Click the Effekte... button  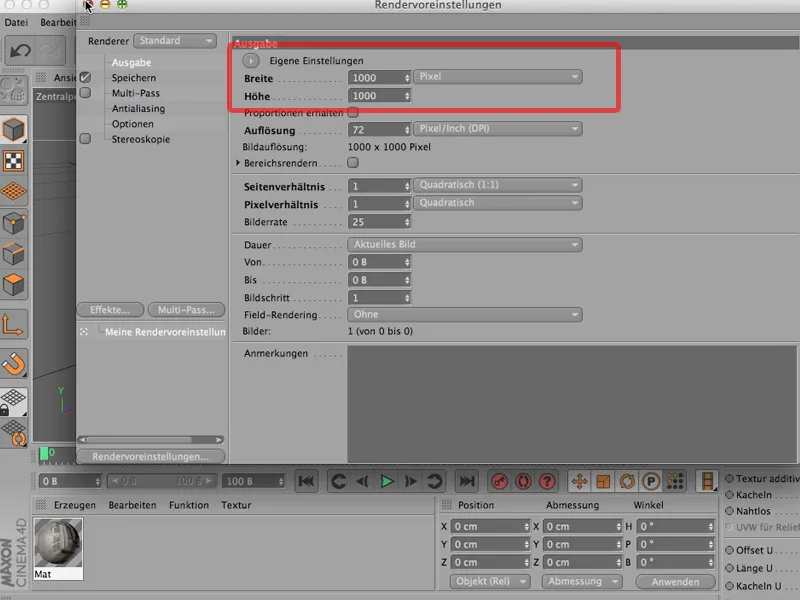pyautogui.click(x=110, y=310)
